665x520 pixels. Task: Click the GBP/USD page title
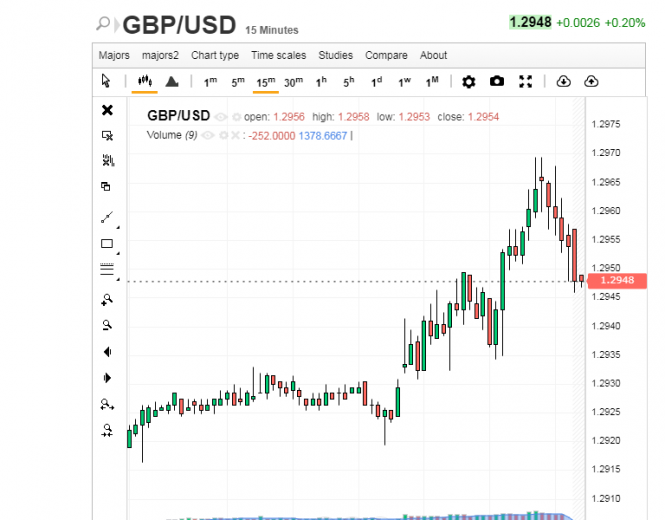tap(179, 25)
